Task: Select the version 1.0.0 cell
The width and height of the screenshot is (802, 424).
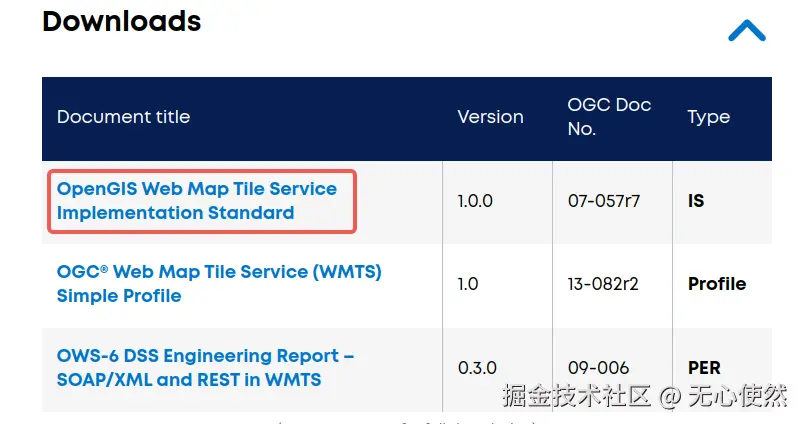Action: click(x=475, y=201)
